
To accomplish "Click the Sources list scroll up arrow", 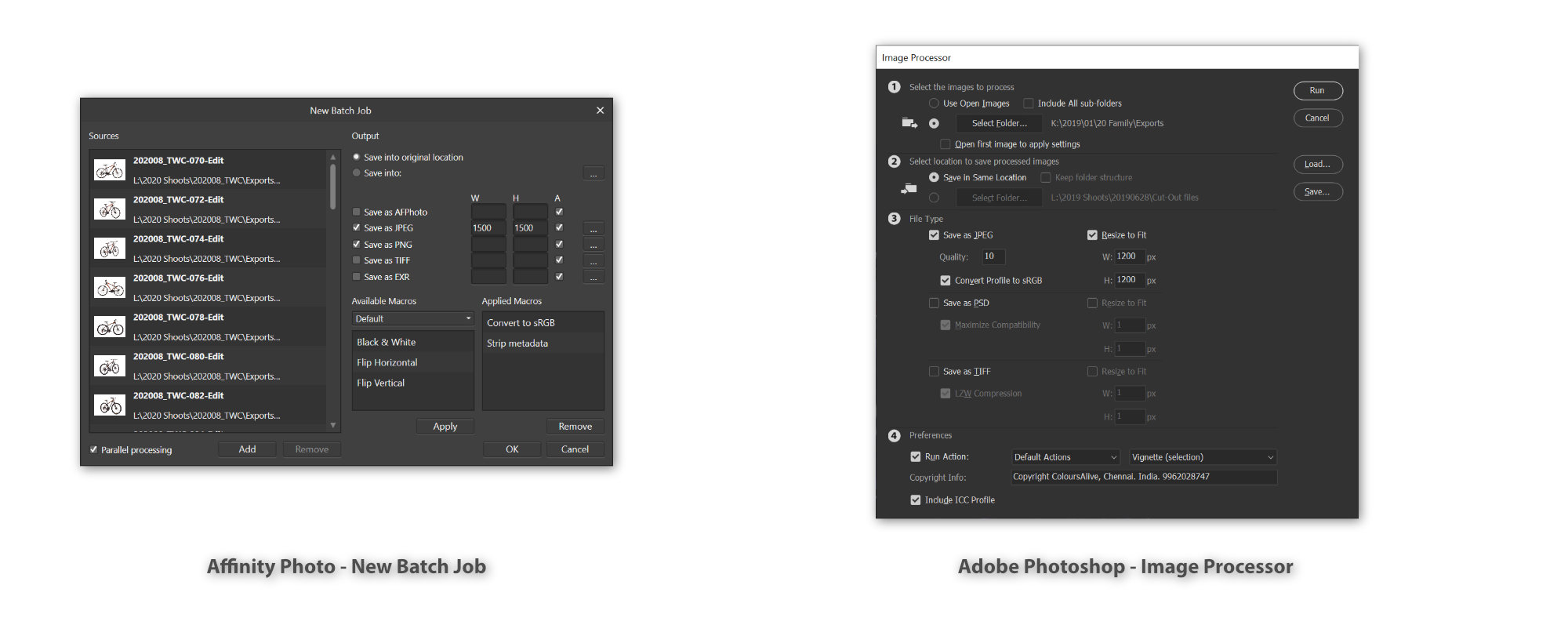I will pyautogui.click(x=333, y=157).
